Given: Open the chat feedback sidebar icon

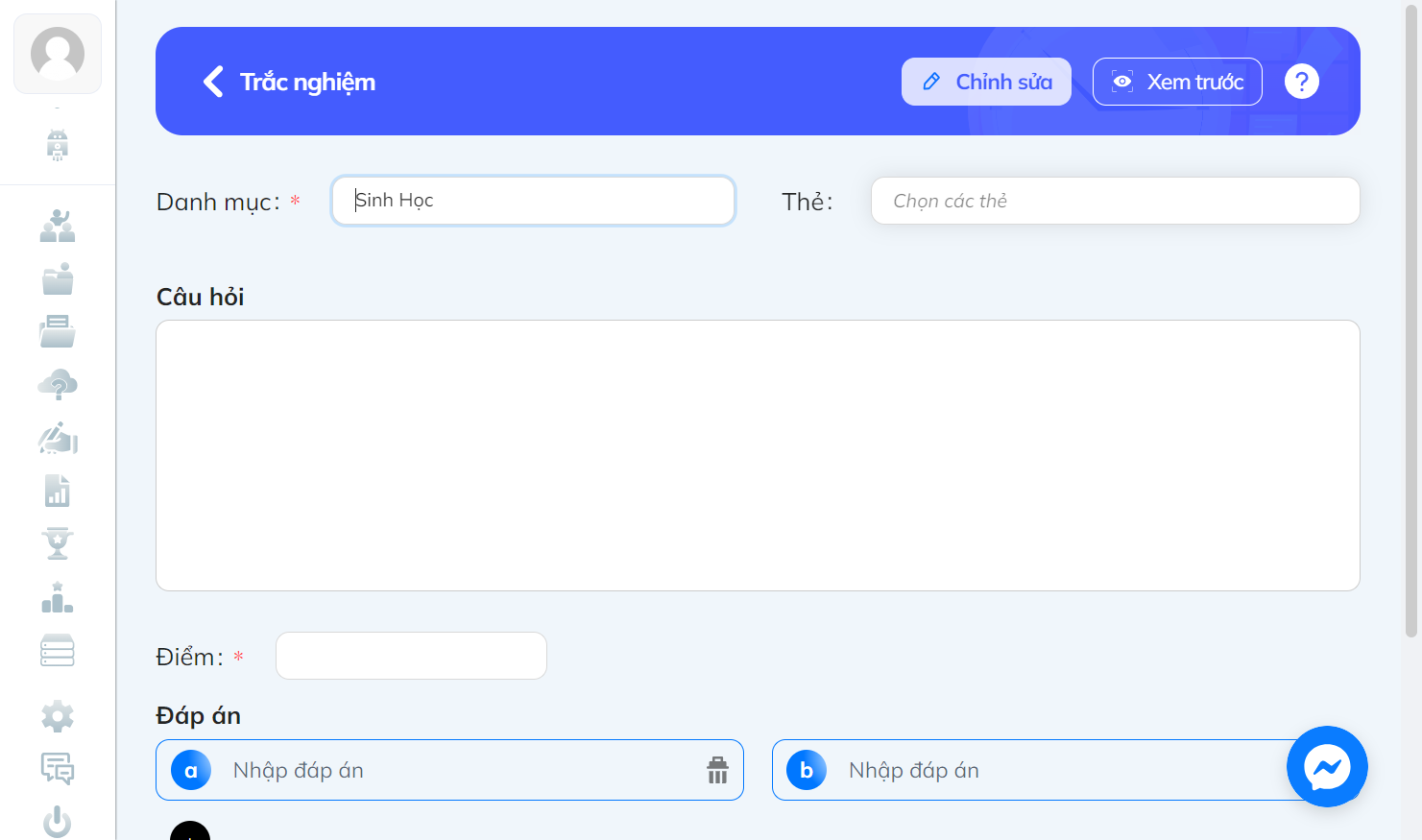Looking at the screenshot, I should pos(58,769).
